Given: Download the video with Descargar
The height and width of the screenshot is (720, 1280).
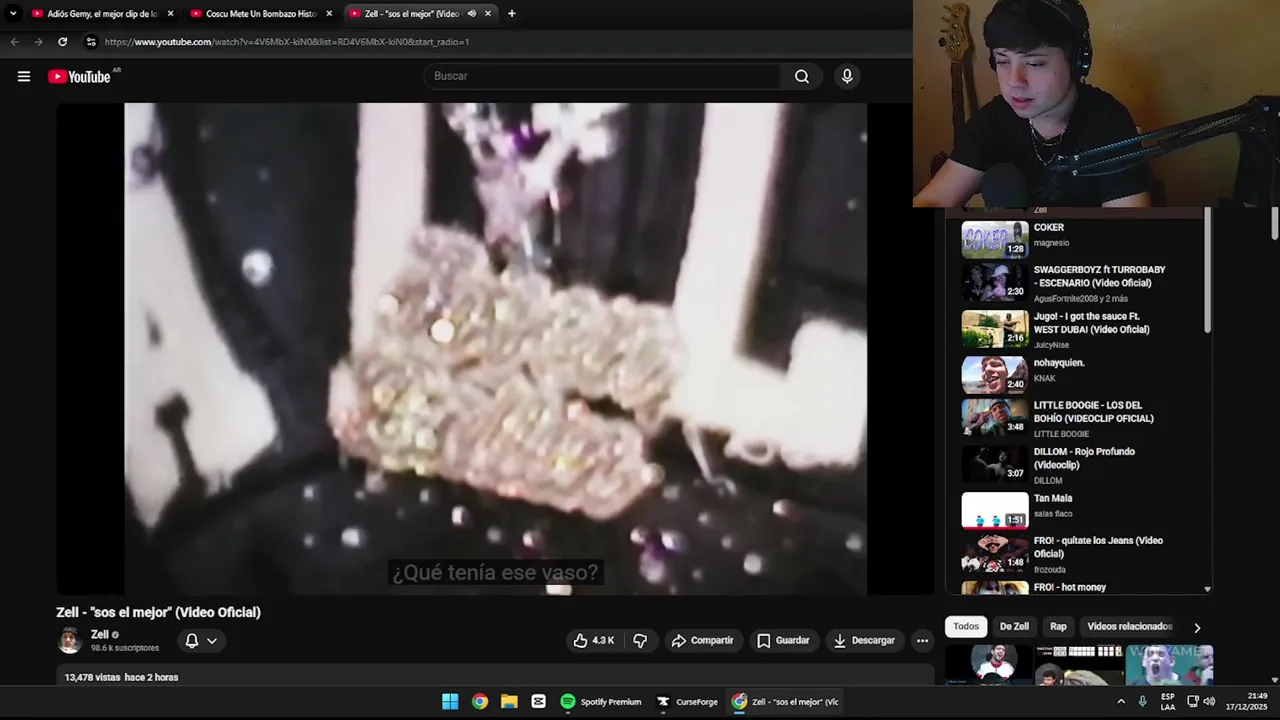Looking at the screenshot, I should [x=865, y=640].
